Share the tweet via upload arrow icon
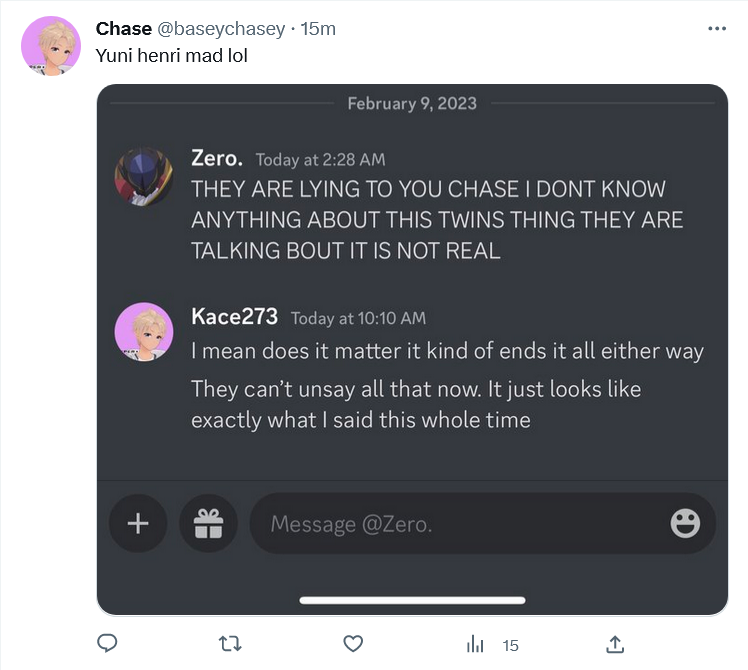748x670 pixels. [x=615, y=644]
